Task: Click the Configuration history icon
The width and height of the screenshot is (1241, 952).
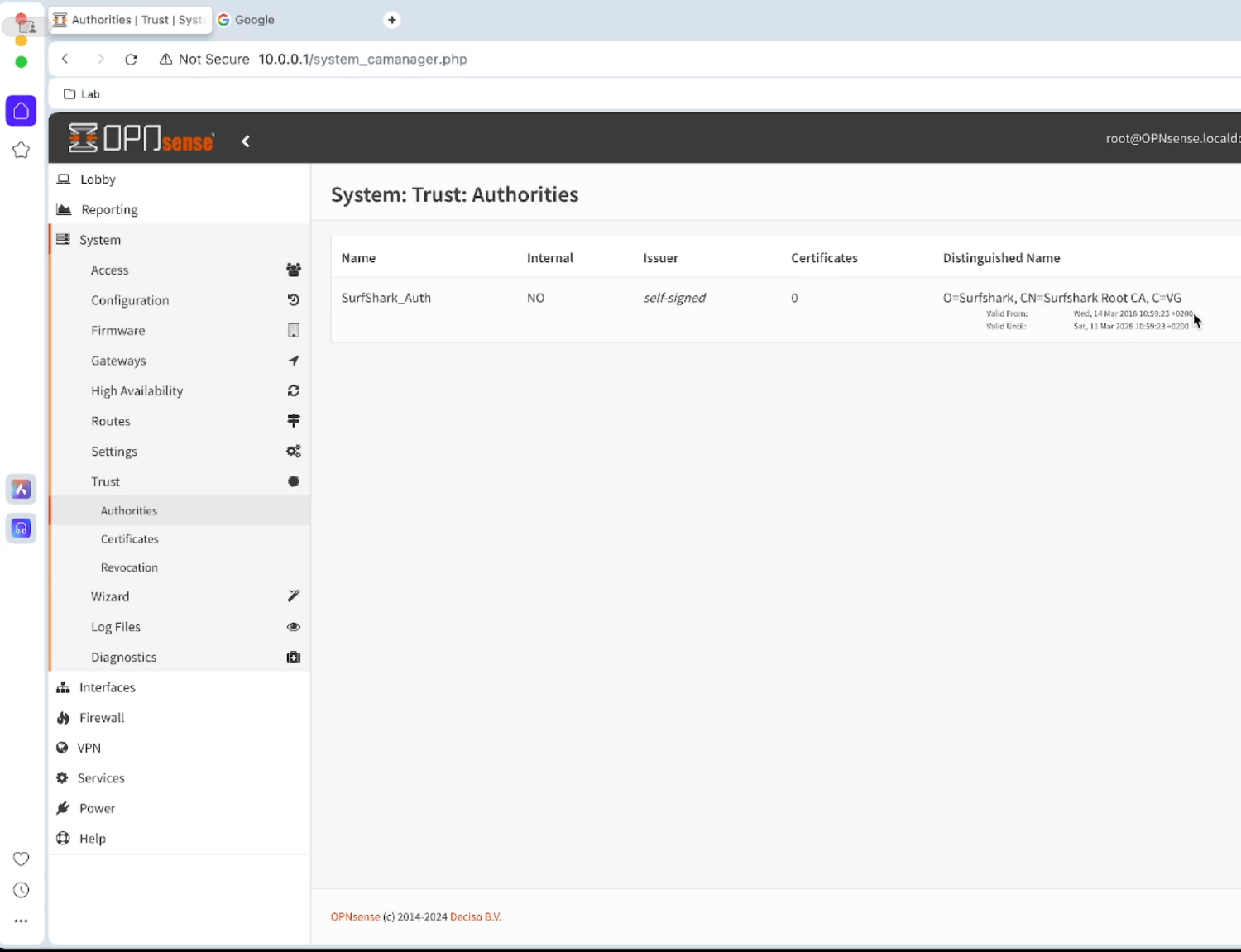Action: click(x=294, y=299)
